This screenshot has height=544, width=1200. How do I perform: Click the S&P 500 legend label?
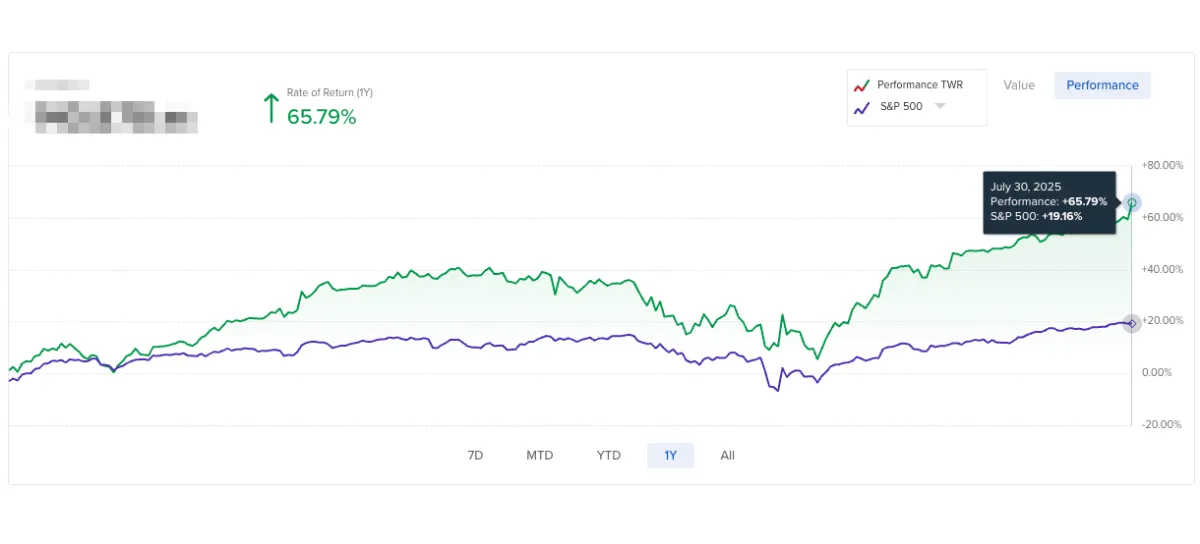pos(901,106)
